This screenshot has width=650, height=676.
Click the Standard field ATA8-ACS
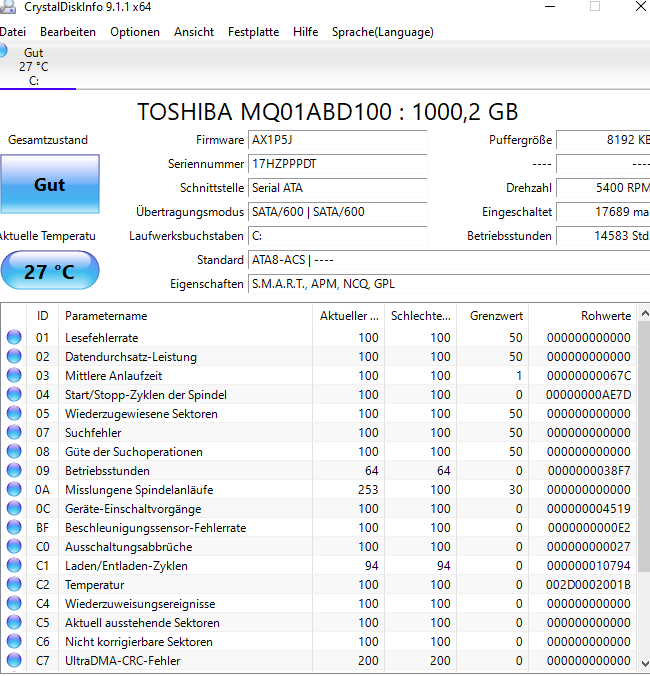449,260
